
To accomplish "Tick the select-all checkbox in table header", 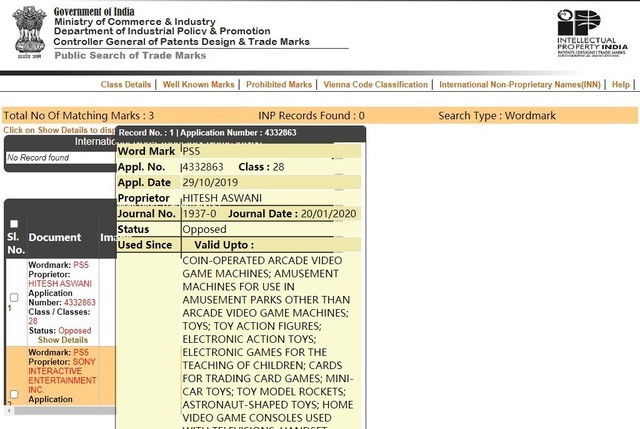I will click(x=14, y=224).
